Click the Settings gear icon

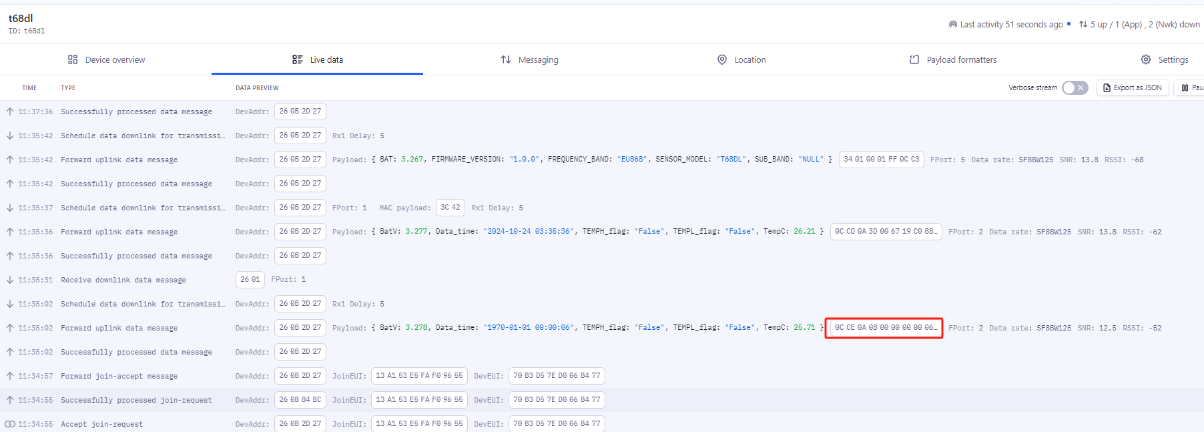tap(1146, 60)
